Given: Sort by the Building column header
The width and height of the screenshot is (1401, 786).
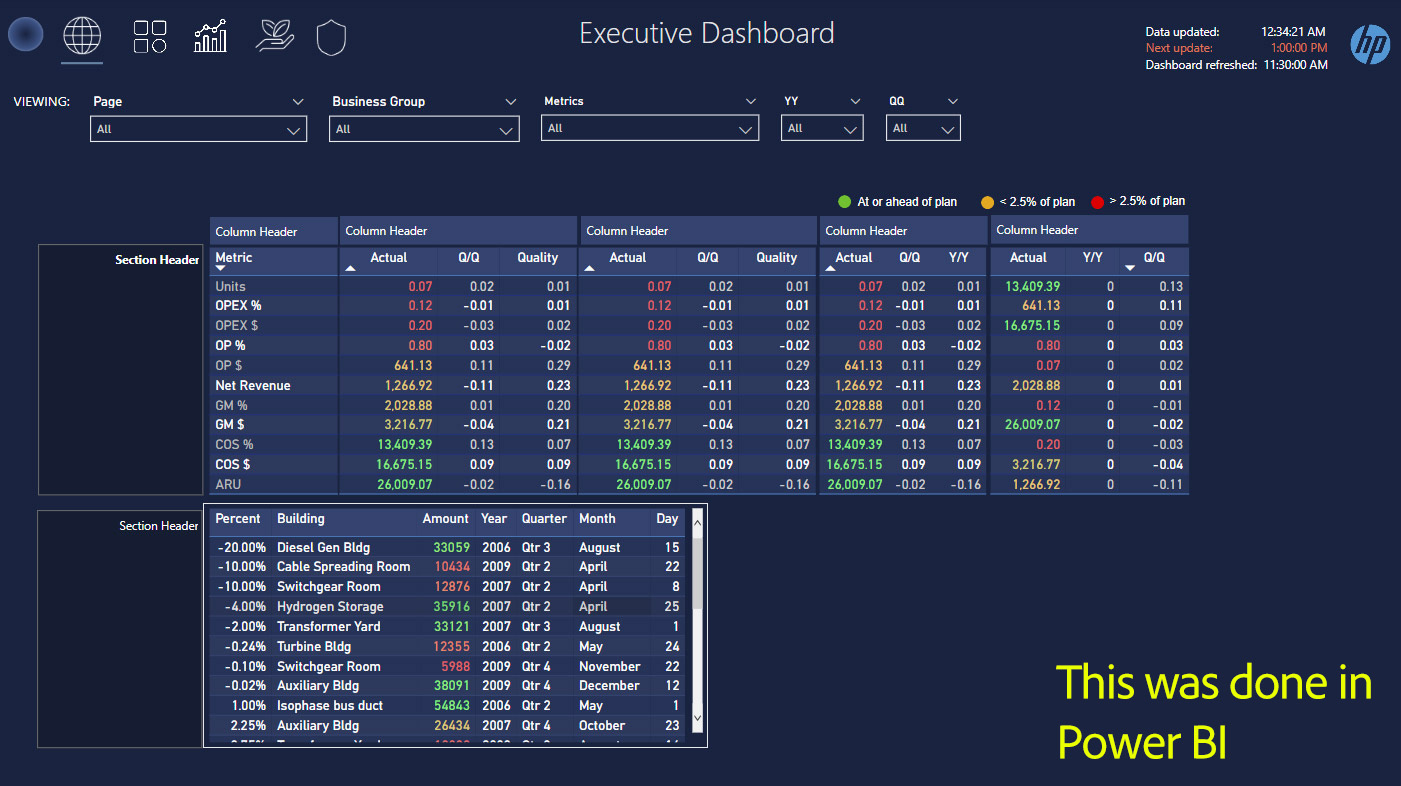Looking at the screenshot, I should pos(301,519).
